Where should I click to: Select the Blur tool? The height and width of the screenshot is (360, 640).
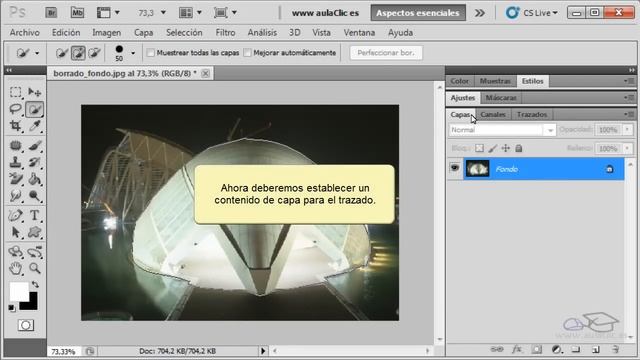point(16,196)
